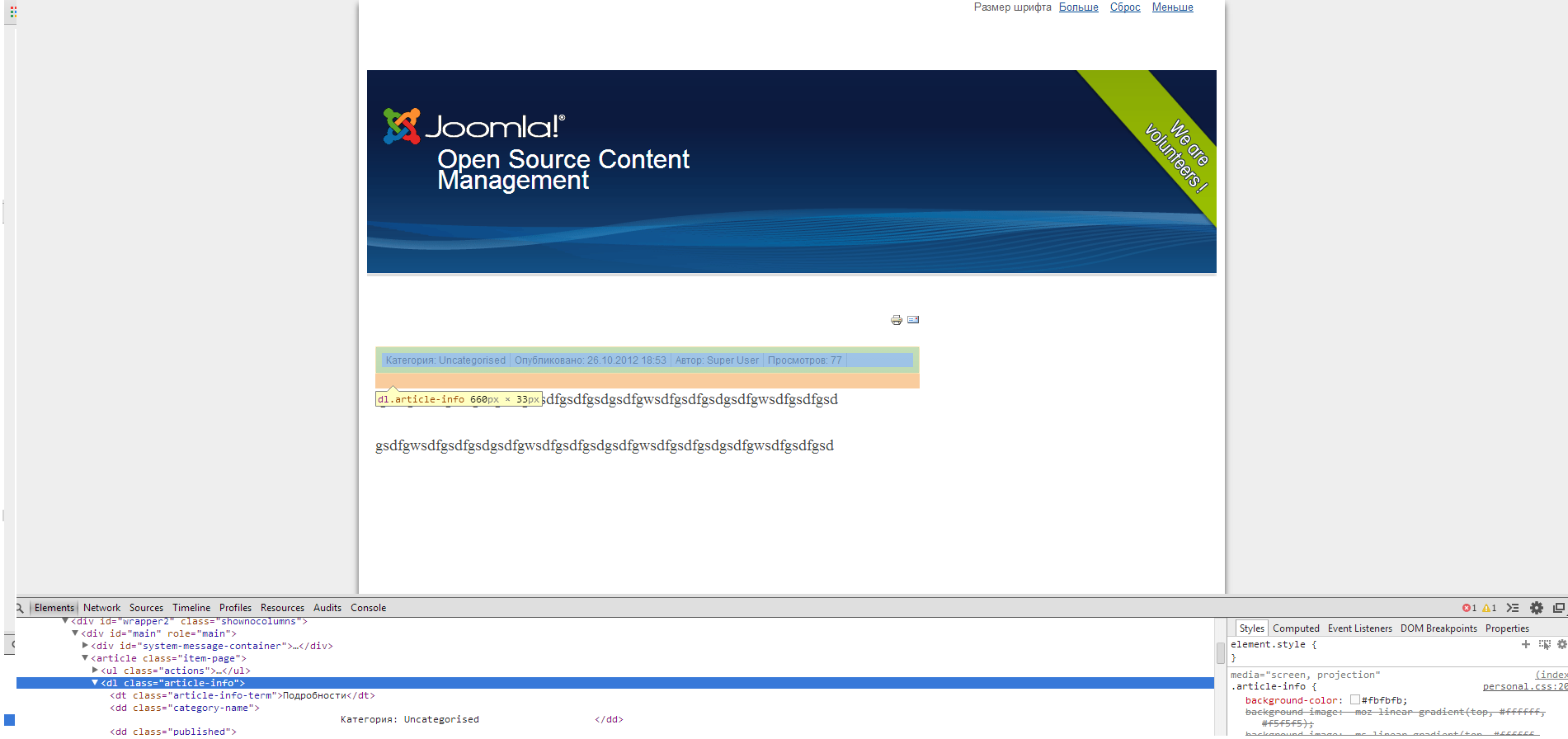
Task: Select the Event Listeners sidebar tab
Action: tap(1359, 628)
